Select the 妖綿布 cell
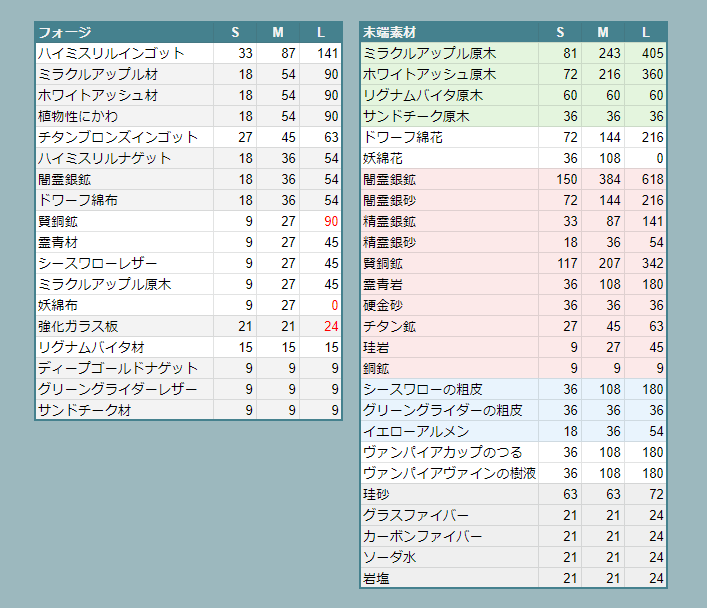 pyautogui.click(x=124, y=305)
